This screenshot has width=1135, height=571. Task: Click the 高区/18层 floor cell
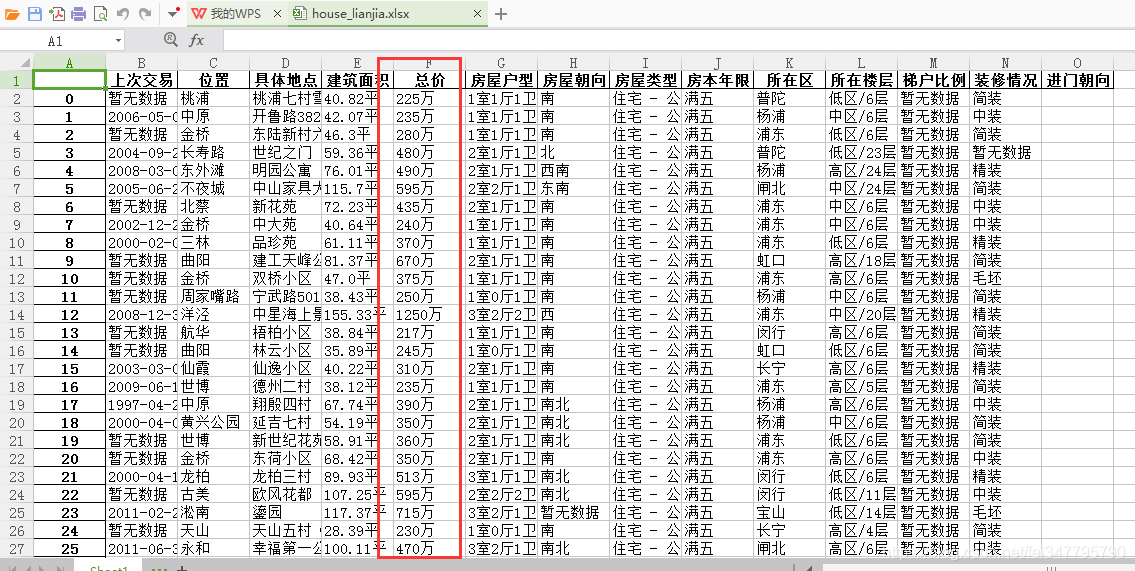click(x=861, y=260)
